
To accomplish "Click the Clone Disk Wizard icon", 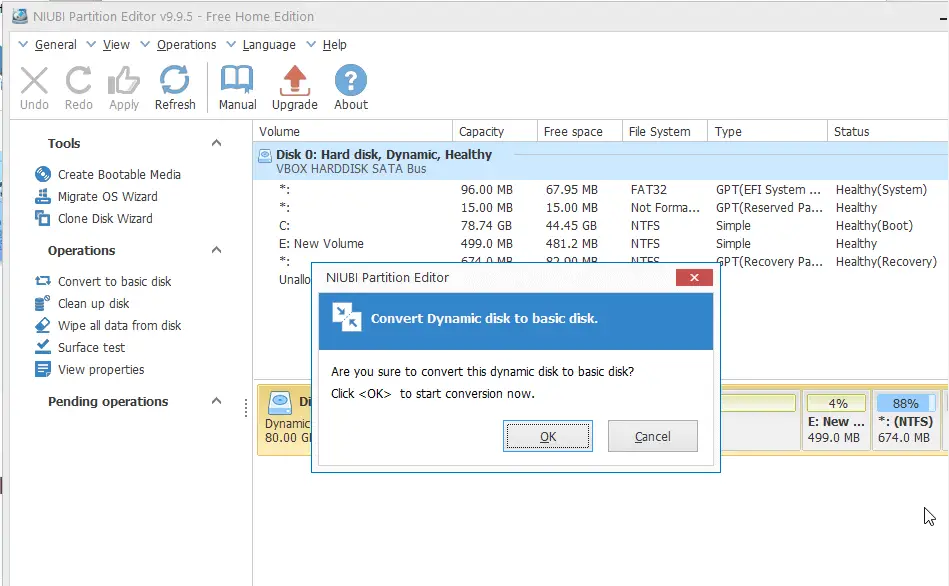I will pyautogui.click(x=43, y=218).
